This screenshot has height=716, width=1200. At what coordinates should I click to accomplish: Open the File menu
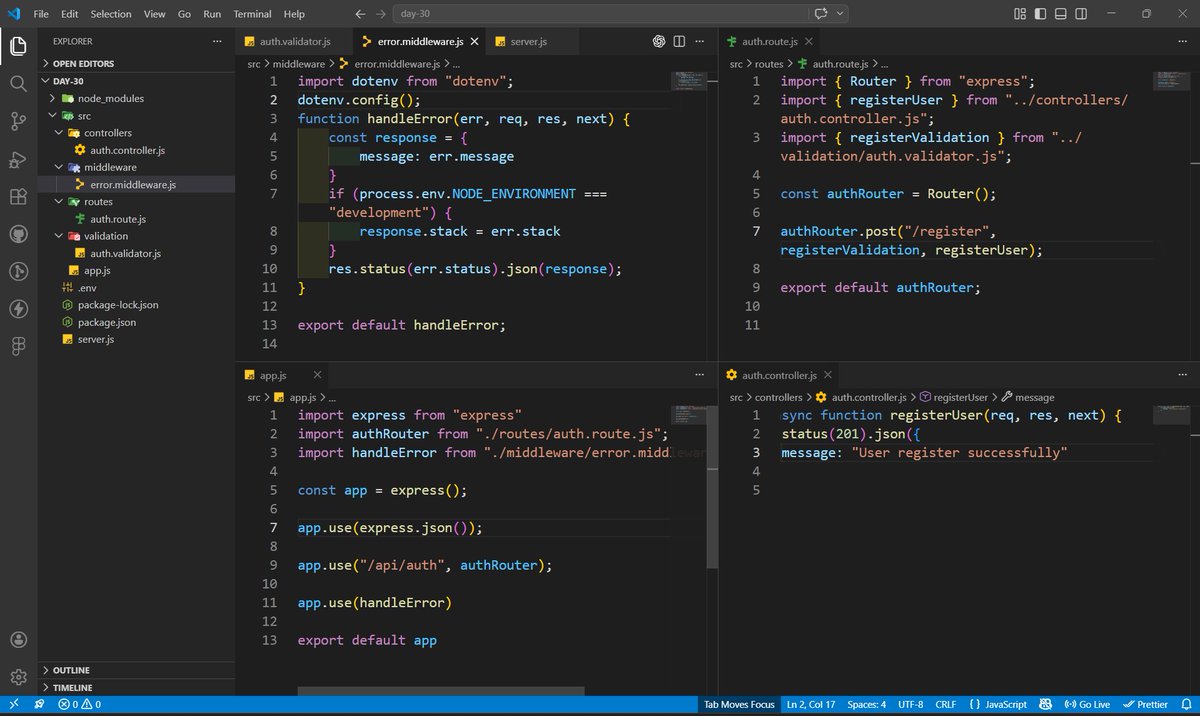click(x=41, y=14)
